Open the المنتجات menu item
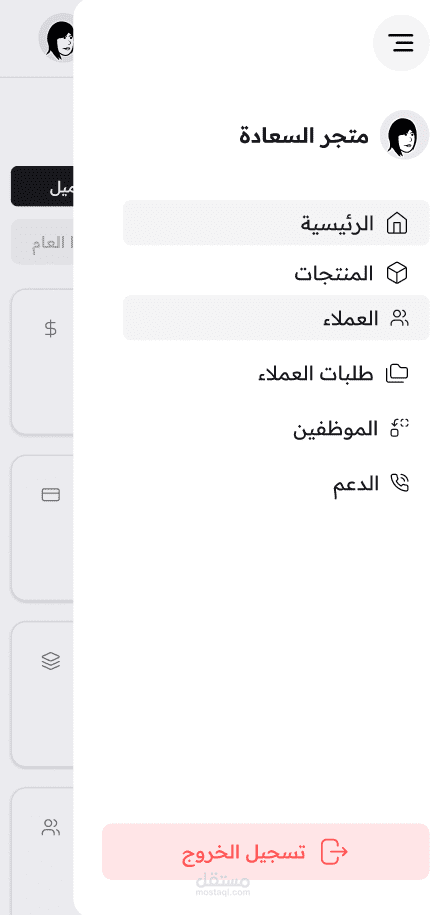 point(276,273)
